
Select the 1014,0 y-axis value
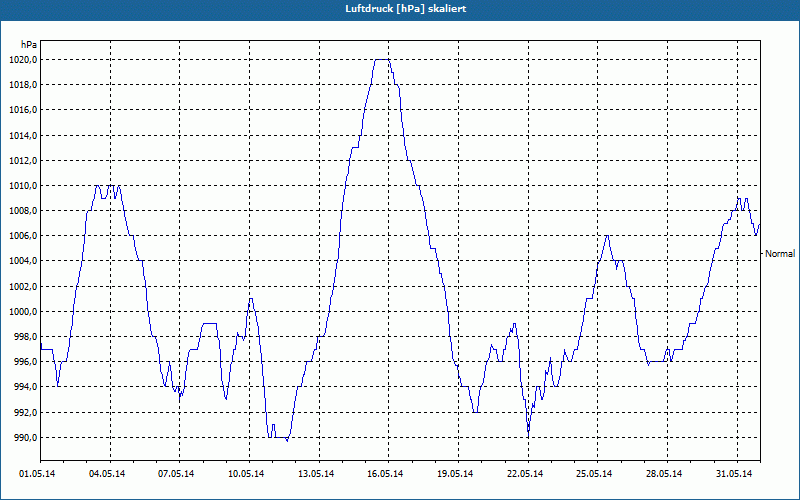(23, 135)
